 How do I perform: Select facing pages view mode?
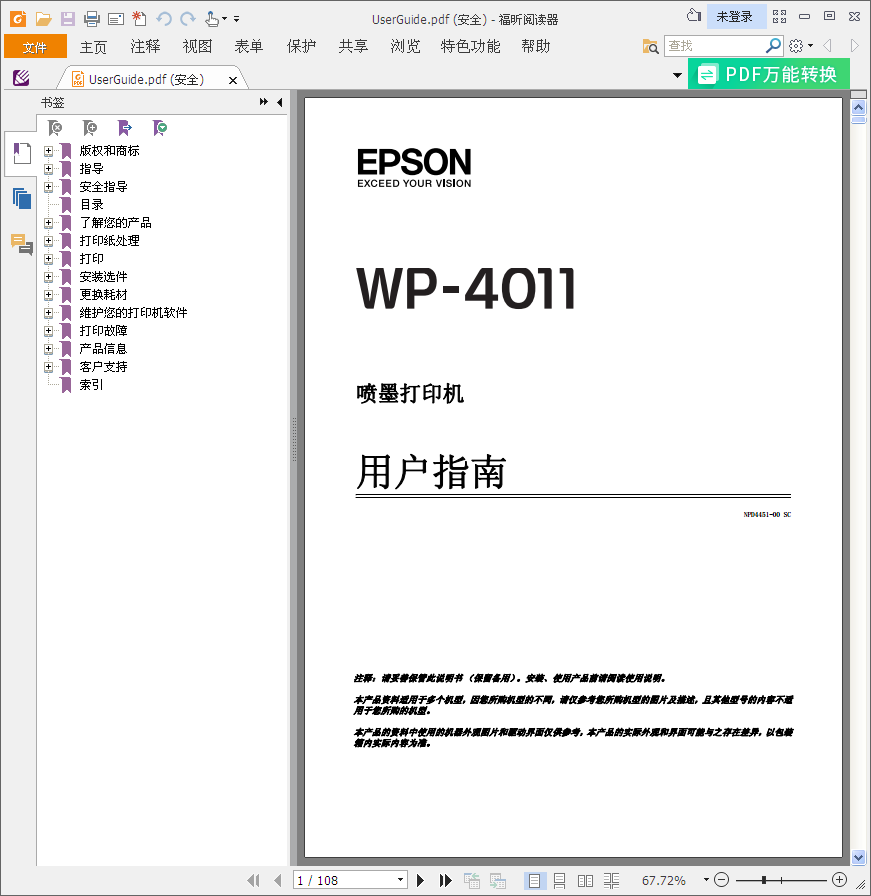click(x=585, y=881)
